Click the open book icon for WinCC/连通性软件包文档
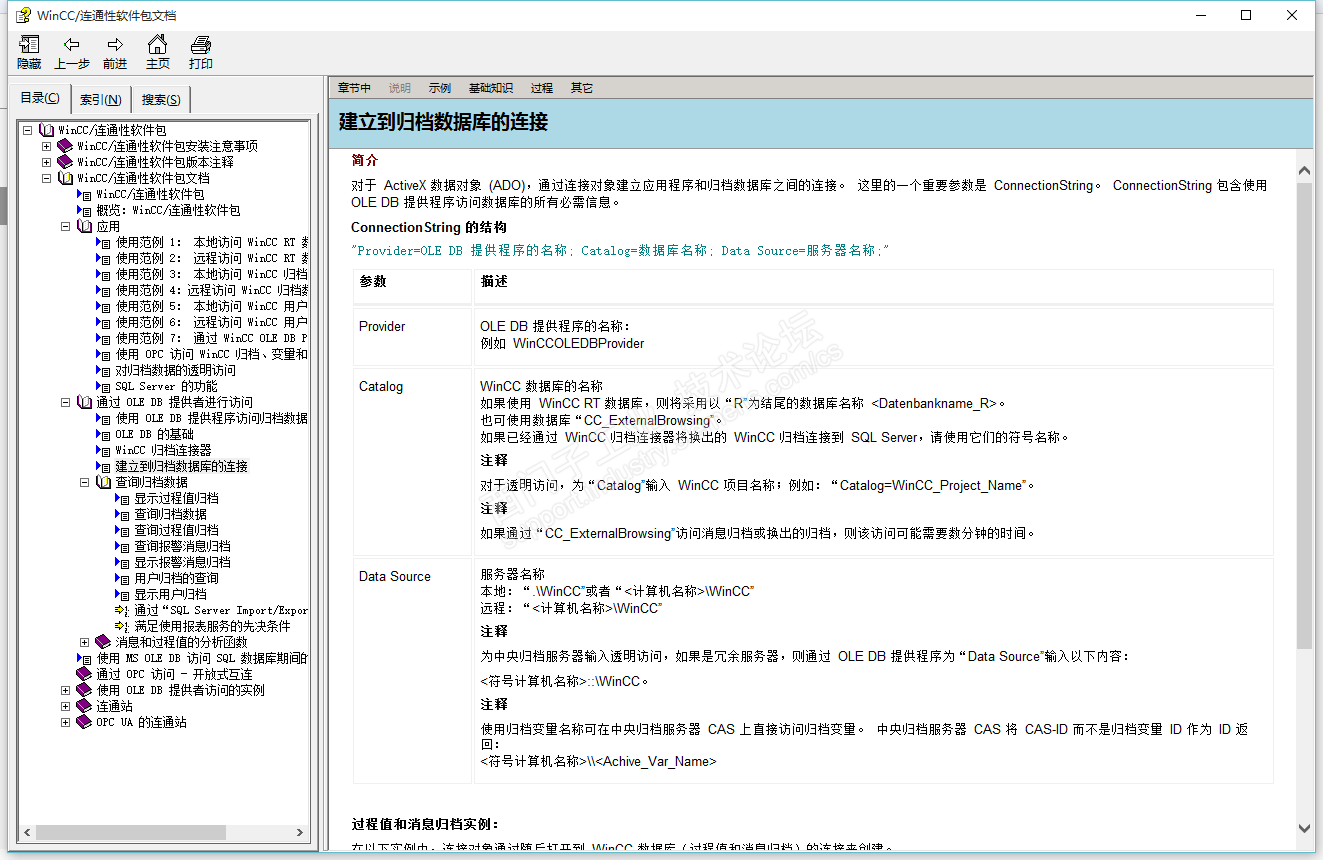 pos(65,178)
